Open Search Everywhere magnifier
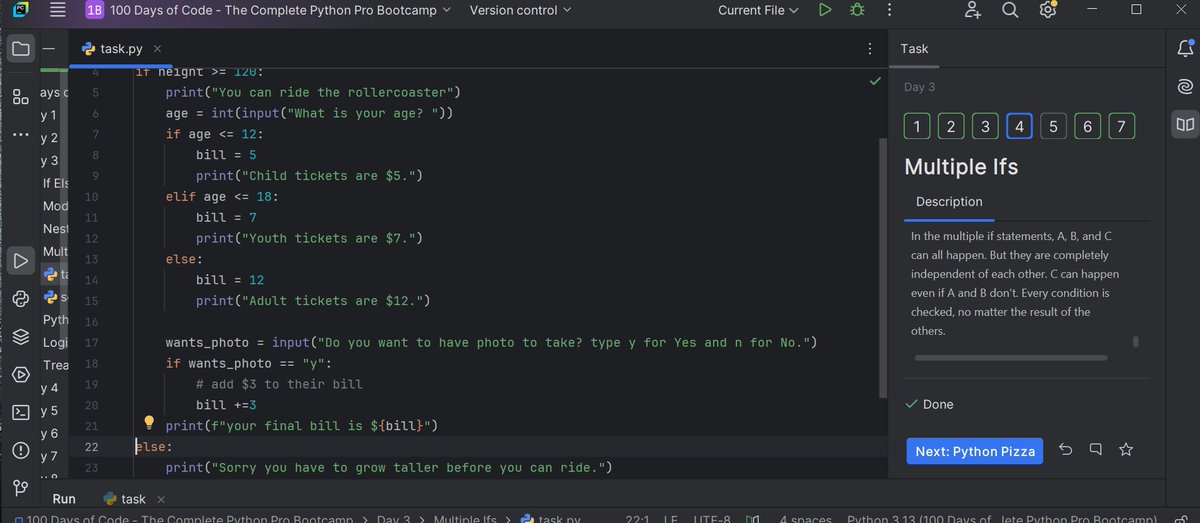This screenshot has width=1200, height=523. (x=1010, y=10)
